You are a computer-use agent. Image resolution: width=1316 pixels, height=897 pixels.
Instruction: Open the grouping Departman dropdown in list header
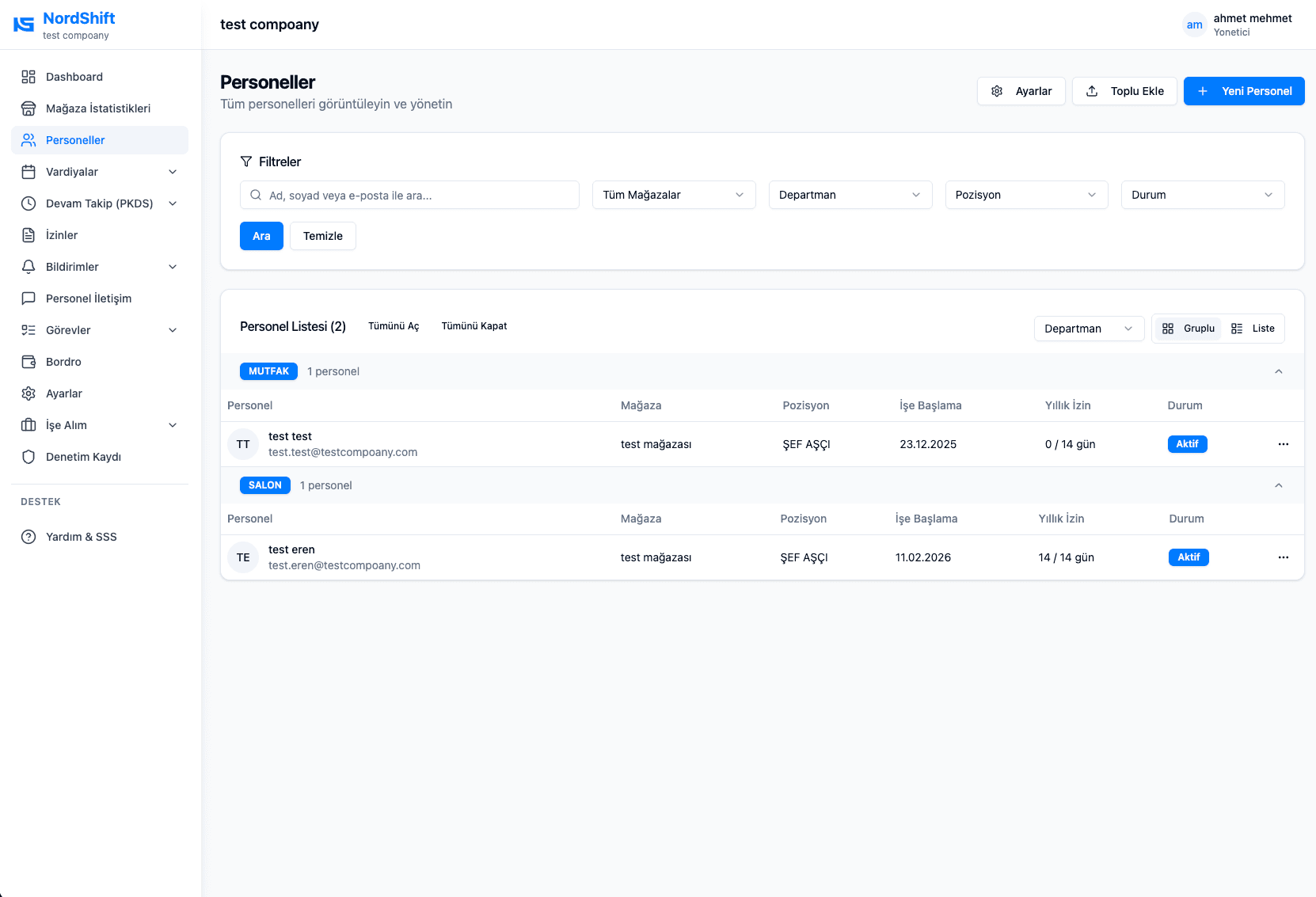1089,329
